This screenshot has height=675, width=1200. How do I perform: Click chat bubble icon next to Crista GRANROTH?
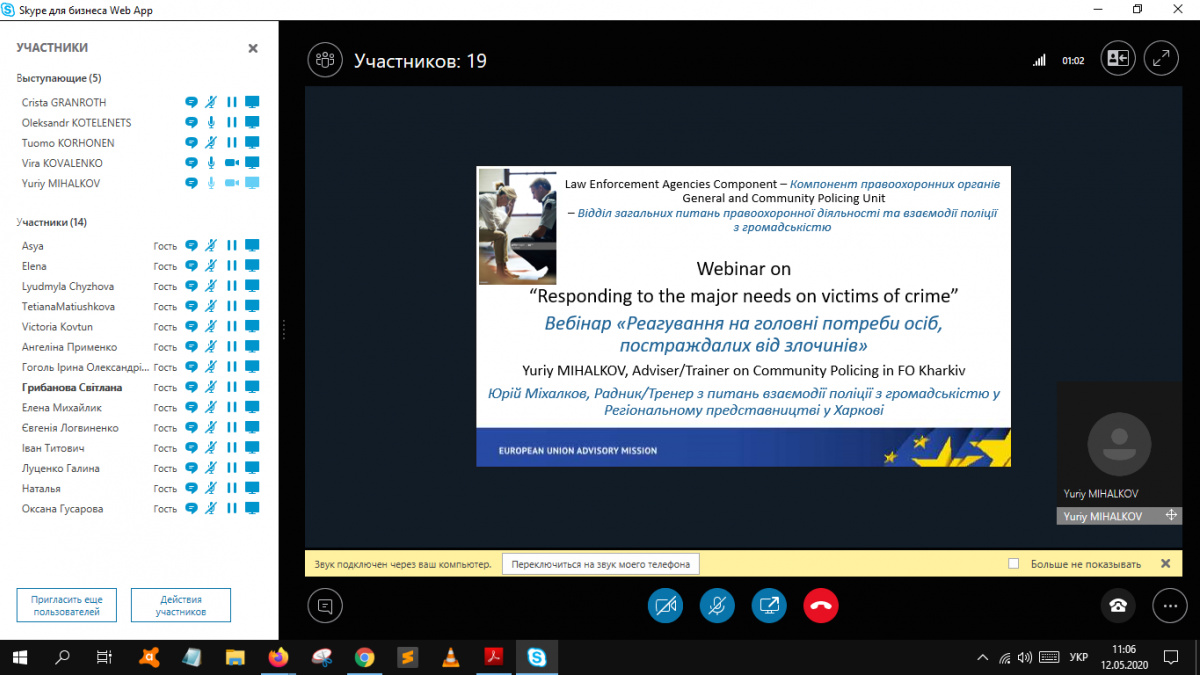click(x=191, y=102)
